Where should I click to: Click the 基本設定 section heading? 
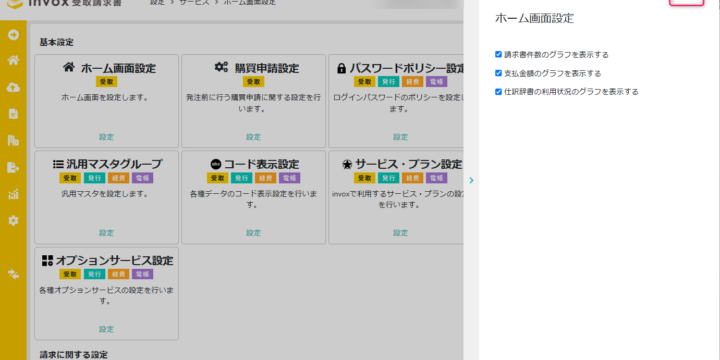tap(56, 43)
